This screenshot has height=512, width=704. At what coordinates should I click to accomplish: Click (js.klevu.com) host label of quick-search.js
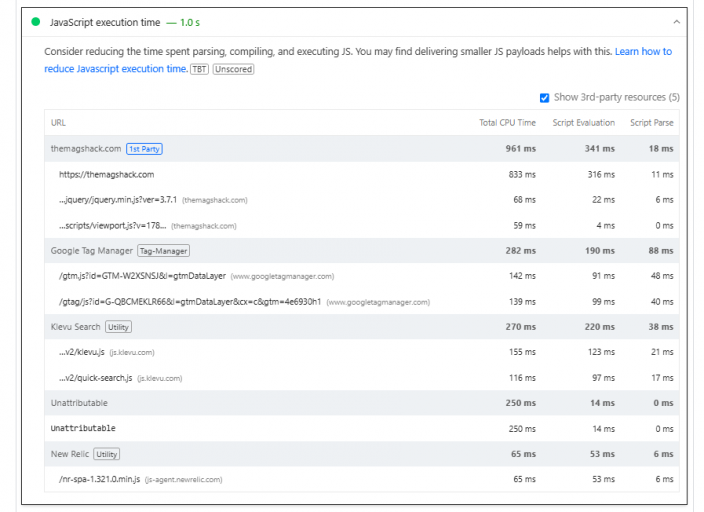point(159,379)
